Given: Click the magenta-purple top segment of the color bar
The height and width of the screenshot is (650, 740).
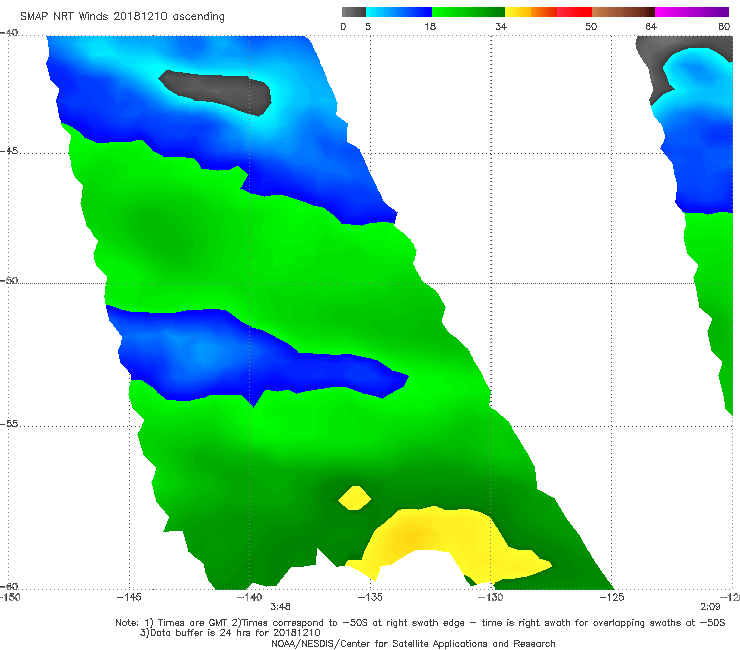Looking at the screenshot, I should (692, 12).
